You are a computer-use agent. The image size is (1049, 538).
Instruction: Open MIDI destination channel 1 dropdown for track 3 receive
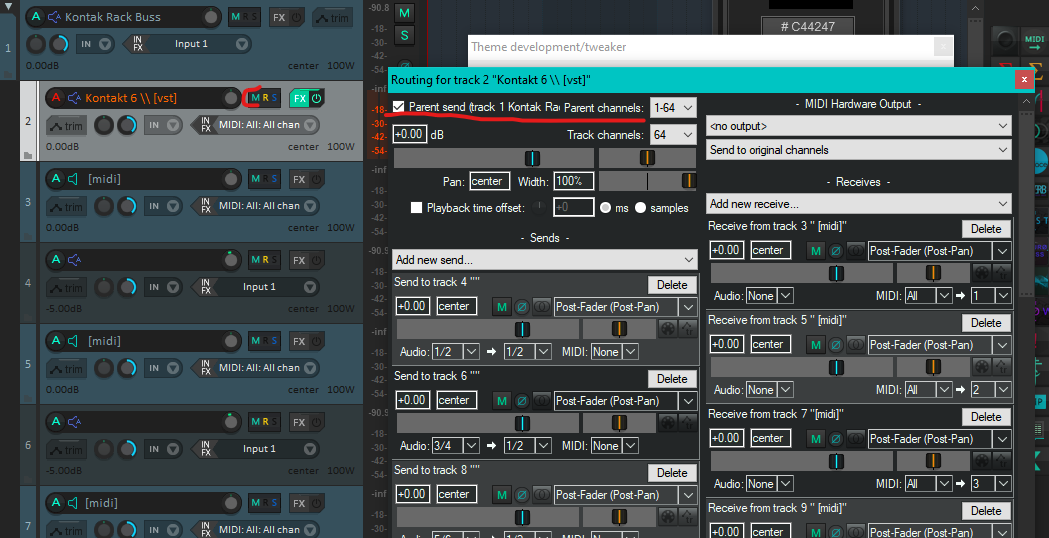pyautogui.click(x=991, y=295)
